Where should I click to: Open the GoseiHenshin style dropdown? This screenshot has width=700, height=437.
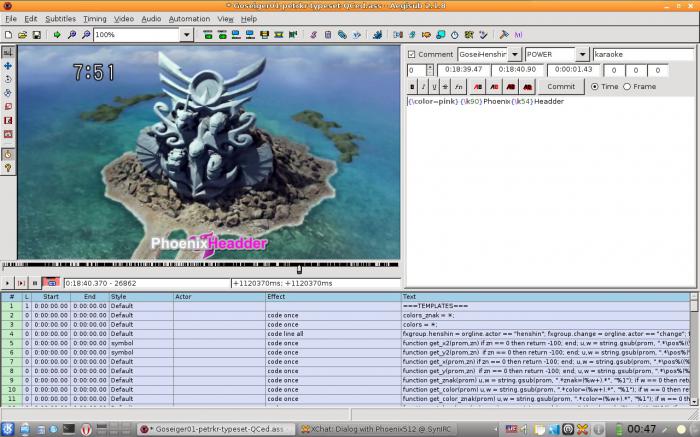(x=515, y=54)
